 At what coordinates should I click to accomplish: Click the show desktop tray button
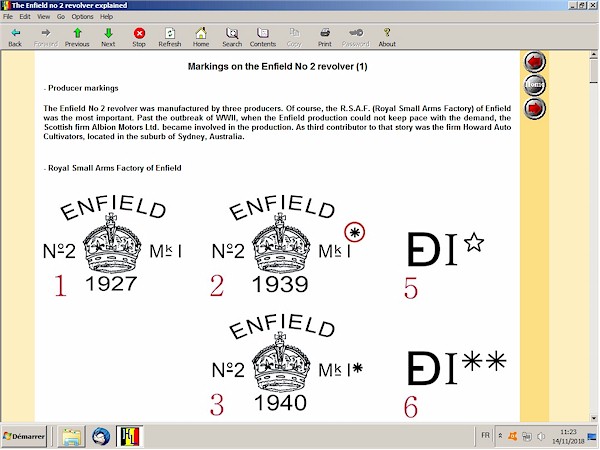(592, 436)
